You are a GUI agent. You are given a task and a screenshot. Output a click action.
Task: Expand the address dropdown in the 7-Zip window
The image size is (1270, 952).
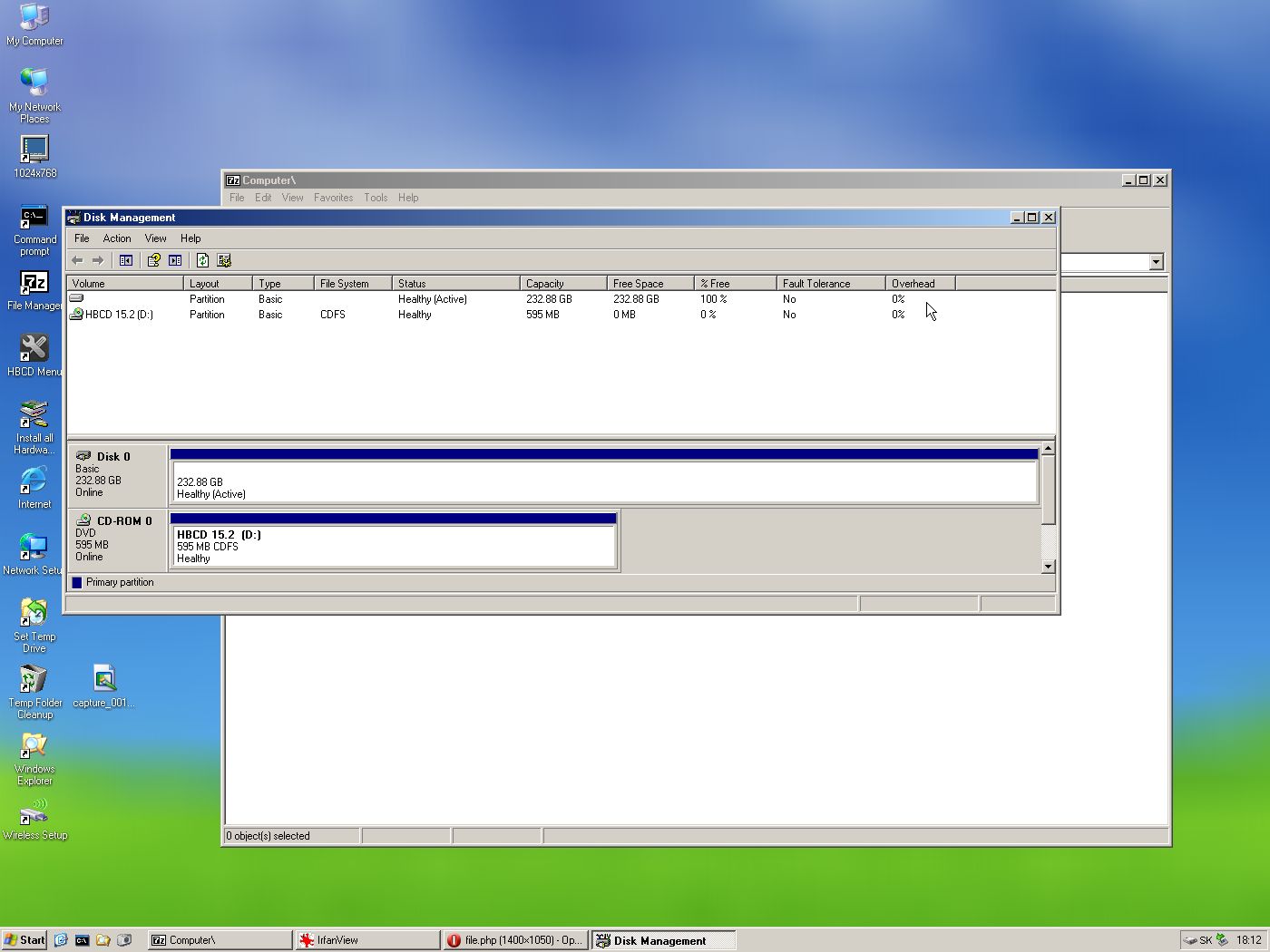click(1156, 262)
